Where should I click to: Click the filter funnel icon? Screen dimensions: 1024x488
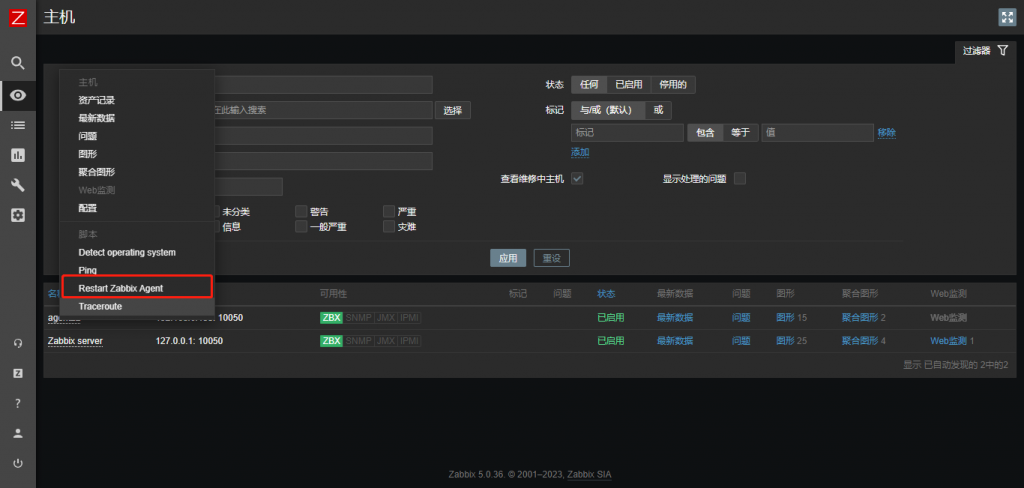coord(1003,50)
